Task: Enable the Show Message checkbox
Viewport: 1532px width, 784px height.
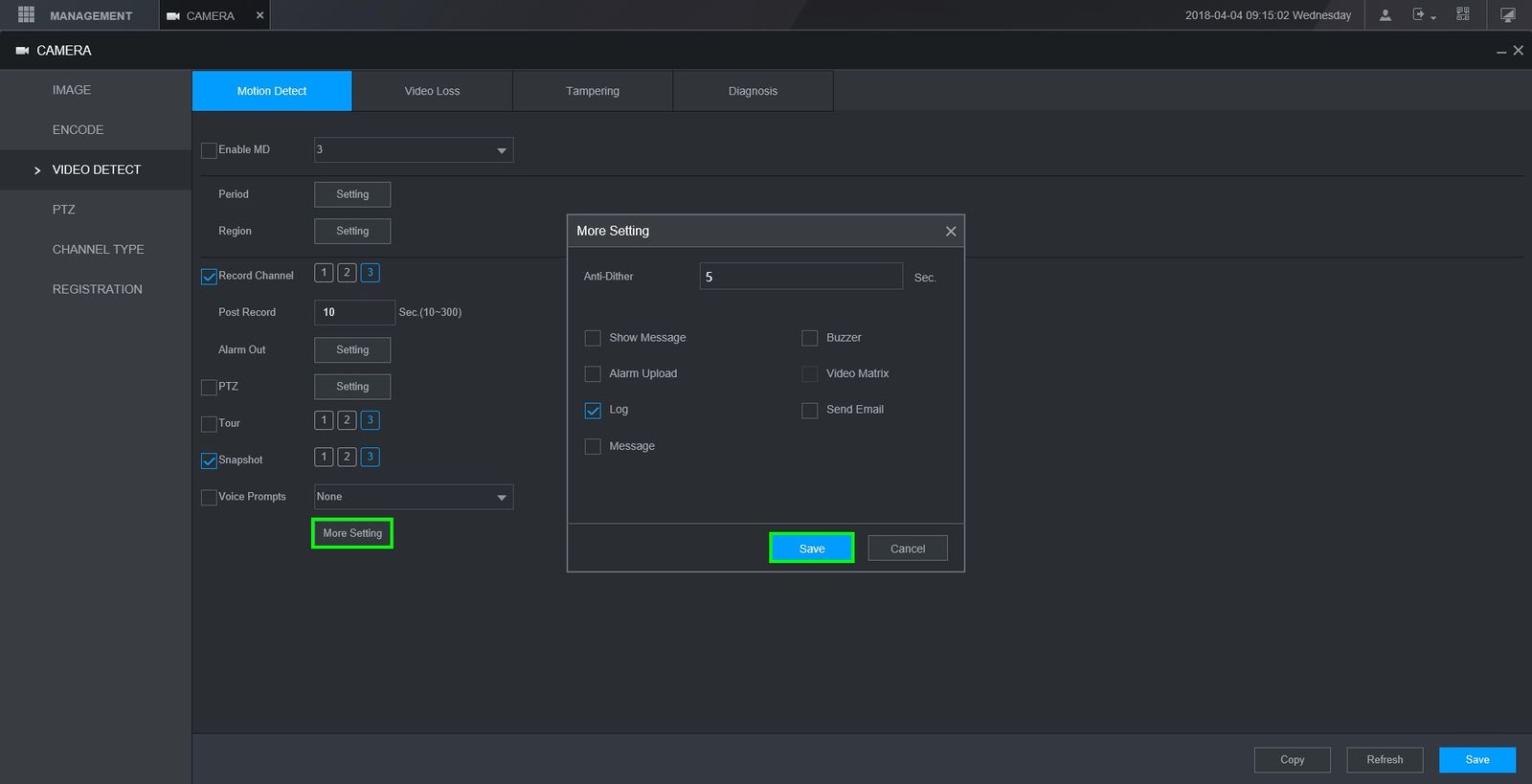Action: pos(593,338)
